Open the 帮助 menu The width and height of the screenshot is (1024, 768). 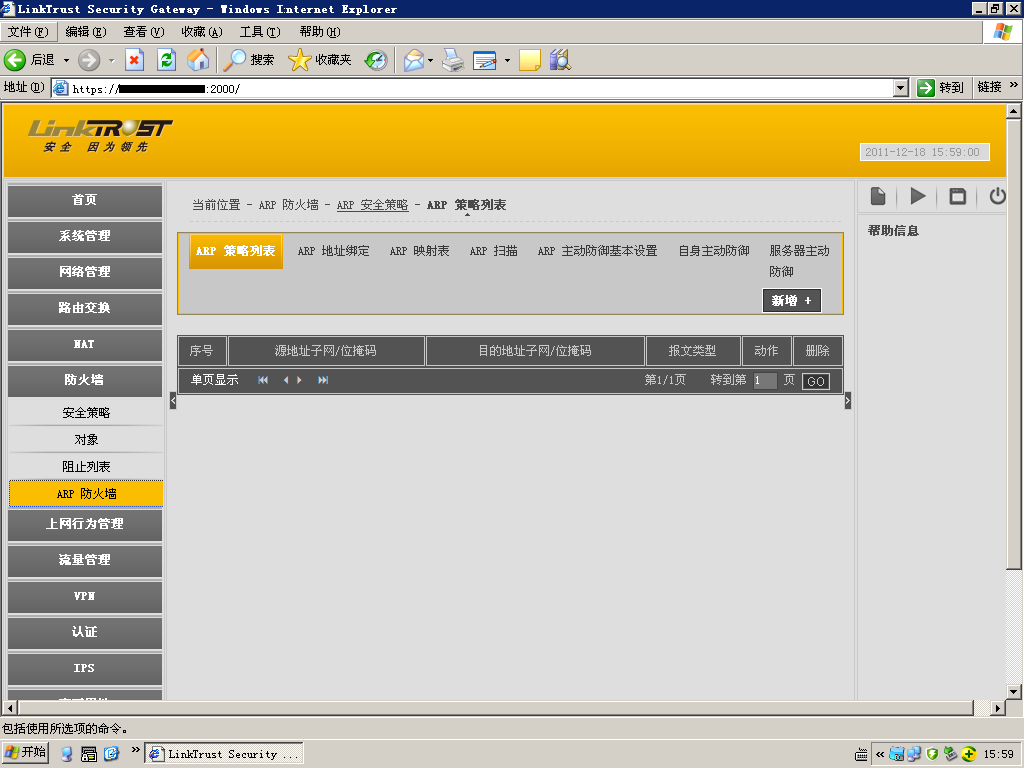[320, 32]
